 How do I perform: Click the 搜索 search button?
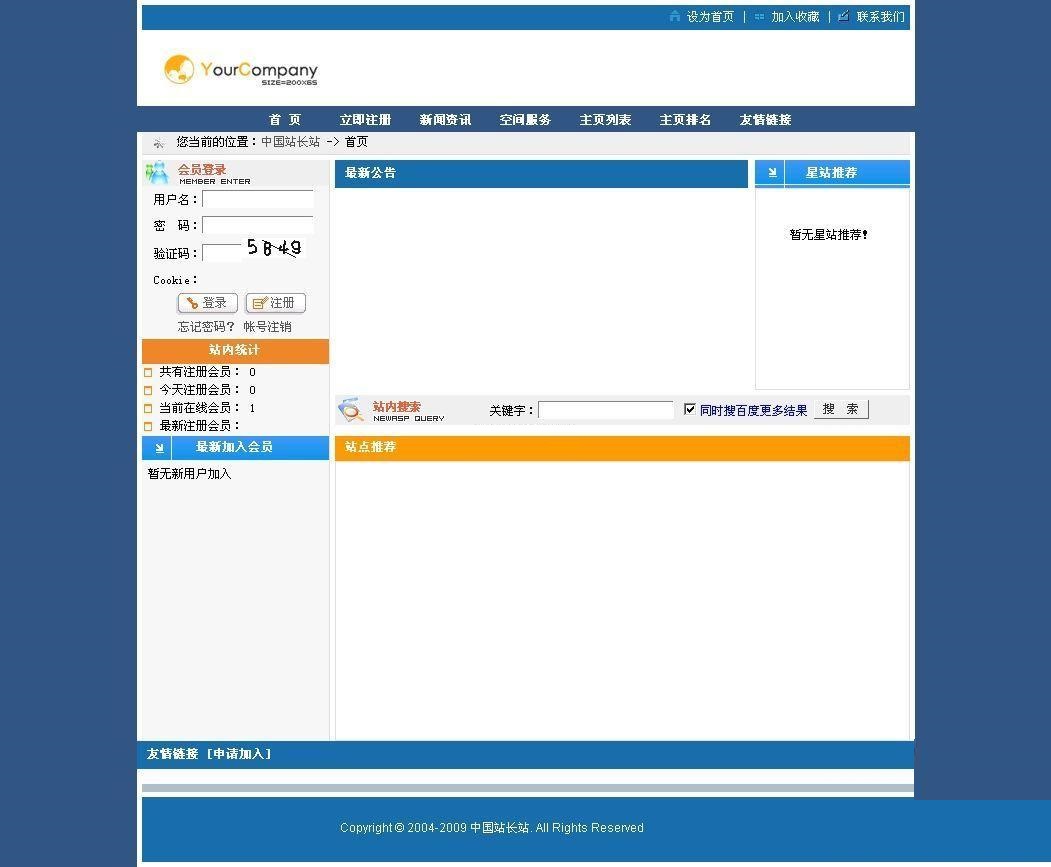841,409
